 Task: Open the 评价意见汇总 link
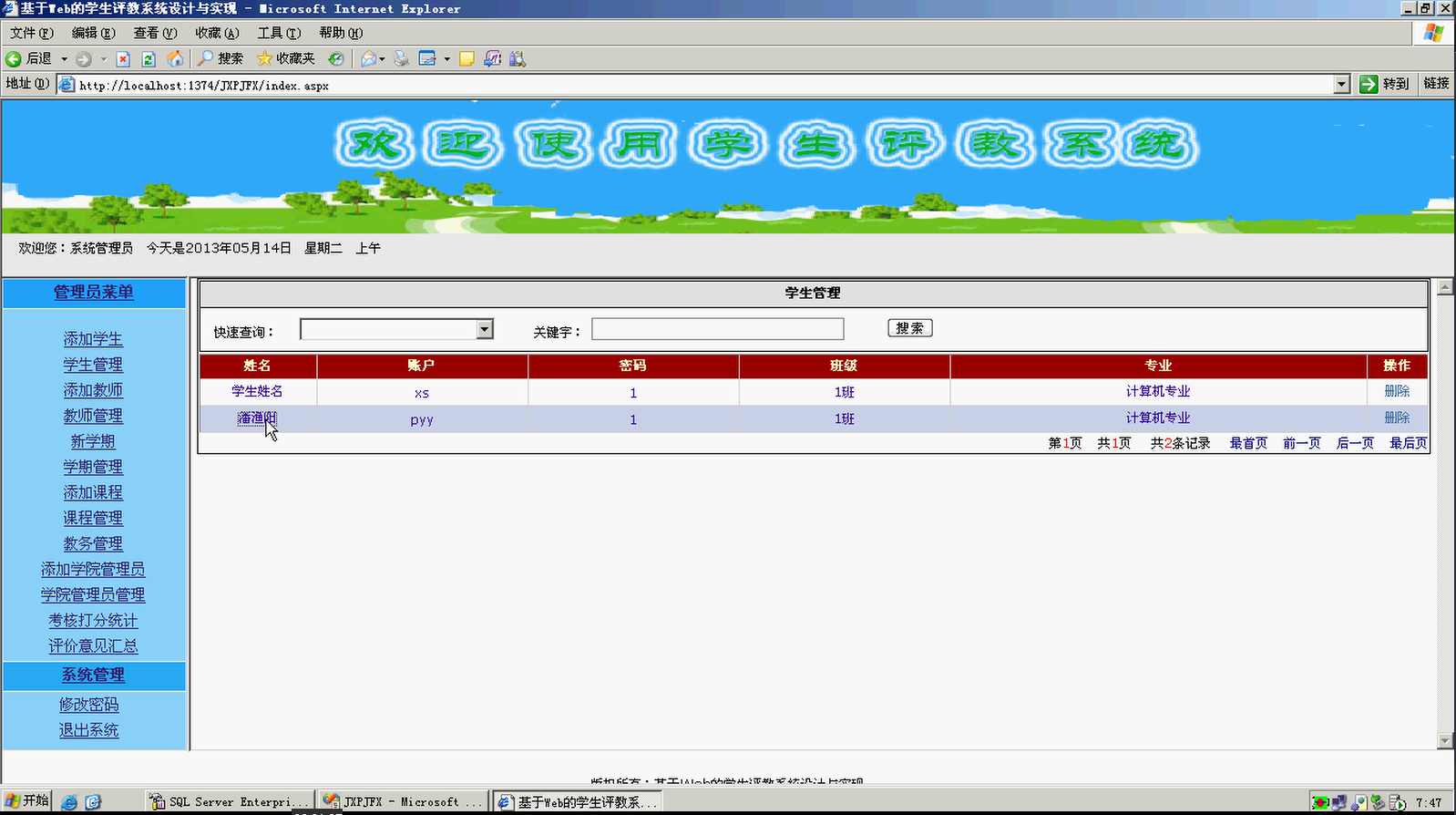(93, 645)
